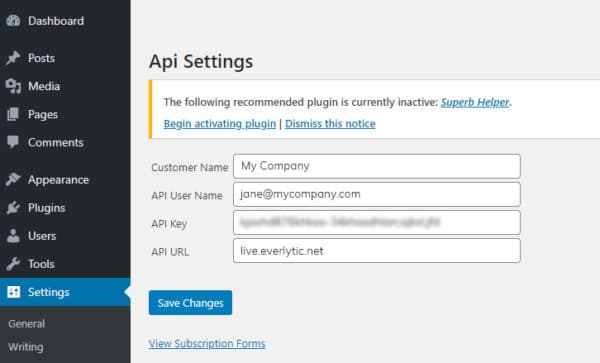
Task: Click the Dashboard gauge icon
Action: 13,21
